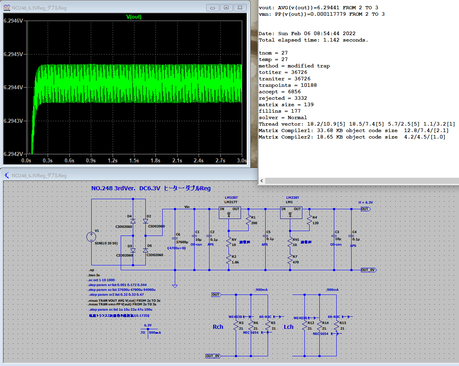Click the V(out) trace label
Image resolution: width=459 pixels, height=366 pixels.
pos(134,17)
